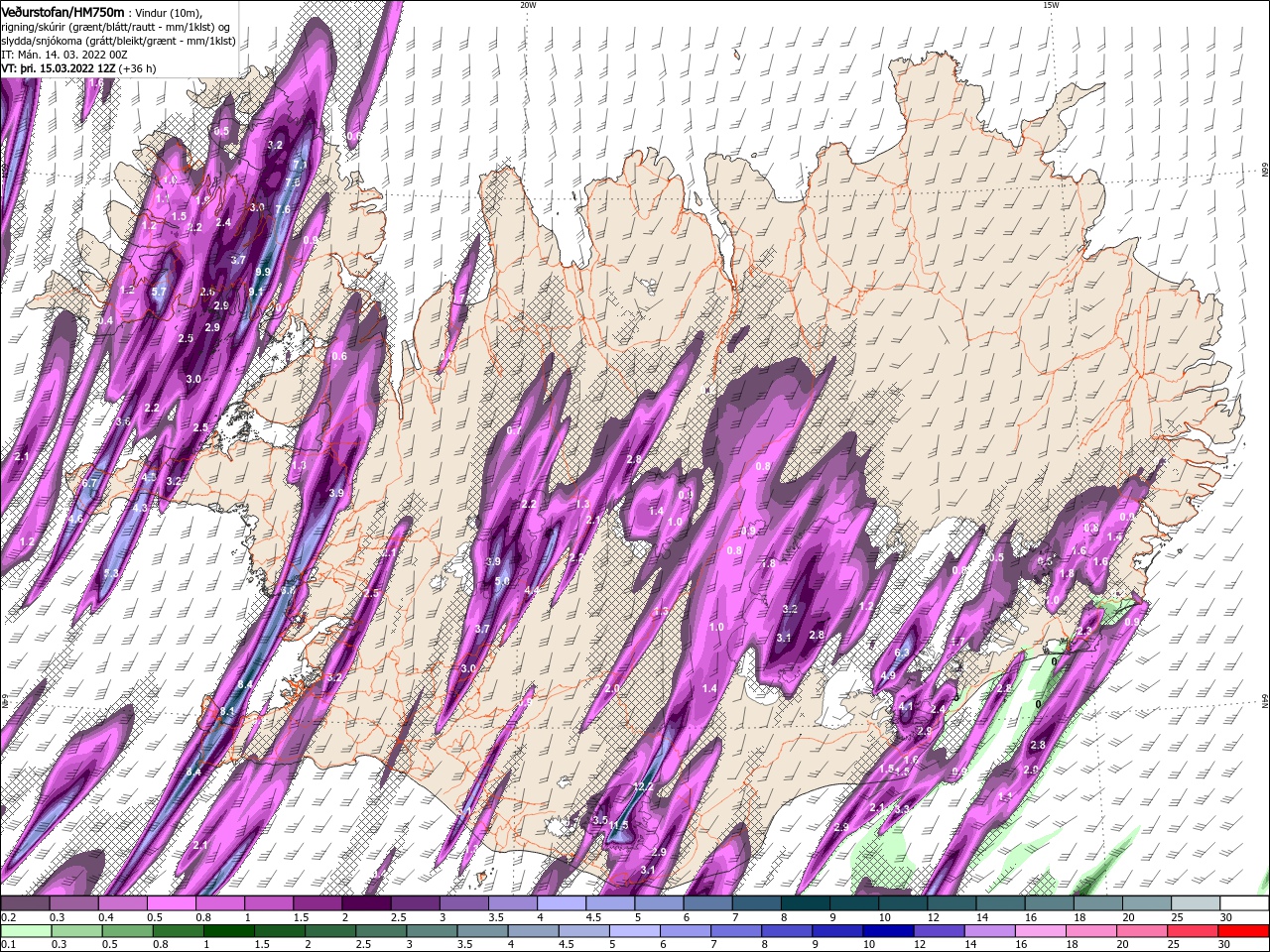The width and height of the screenshot is (1270, 952).
Task: Click the 6.3 value label in the southeast
Action: [902, 654]
